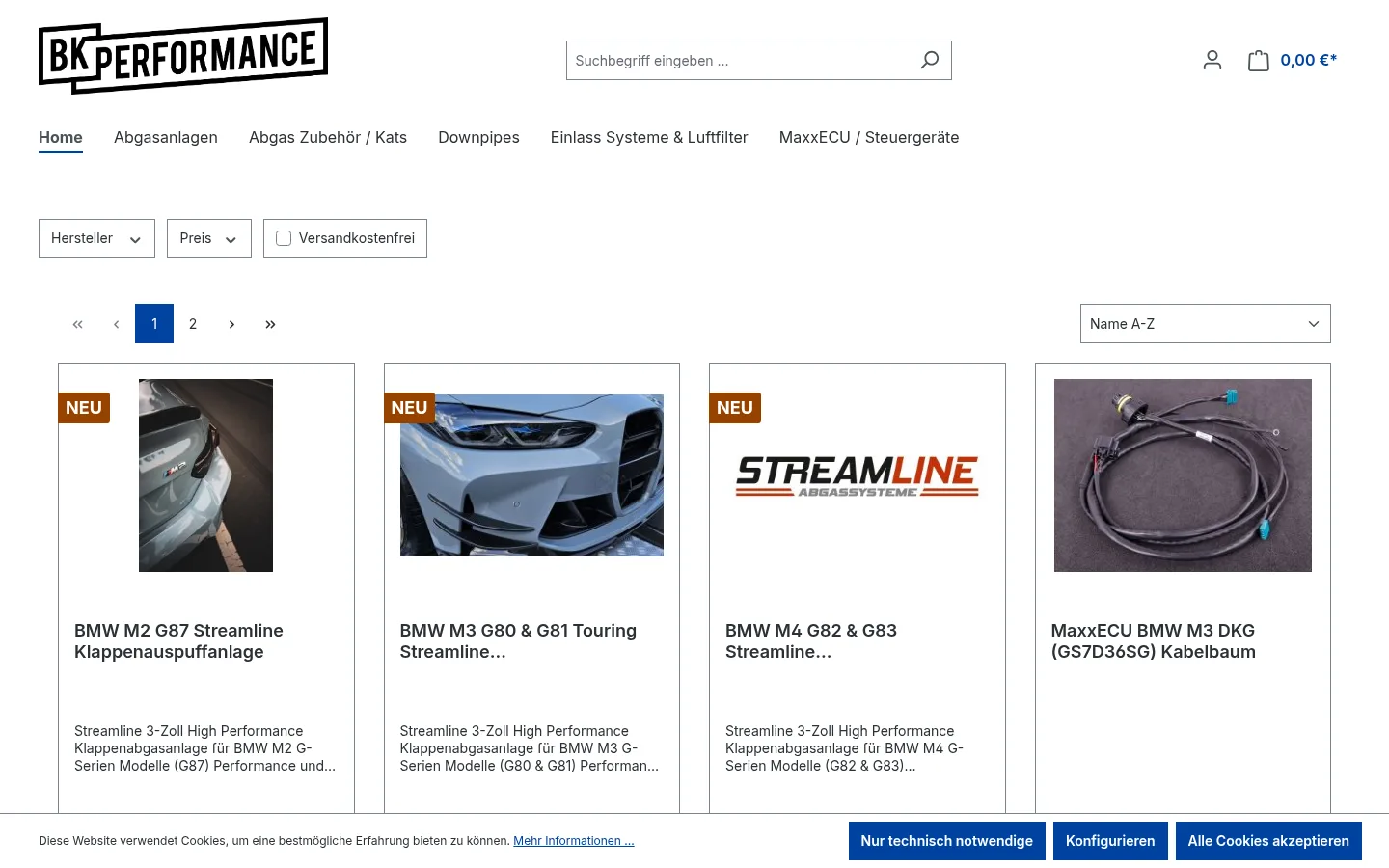The width and height of the screenshot is (1389, 868).
Task: Click the cart total 0,00 €*
Action: tap(1309, 60)
